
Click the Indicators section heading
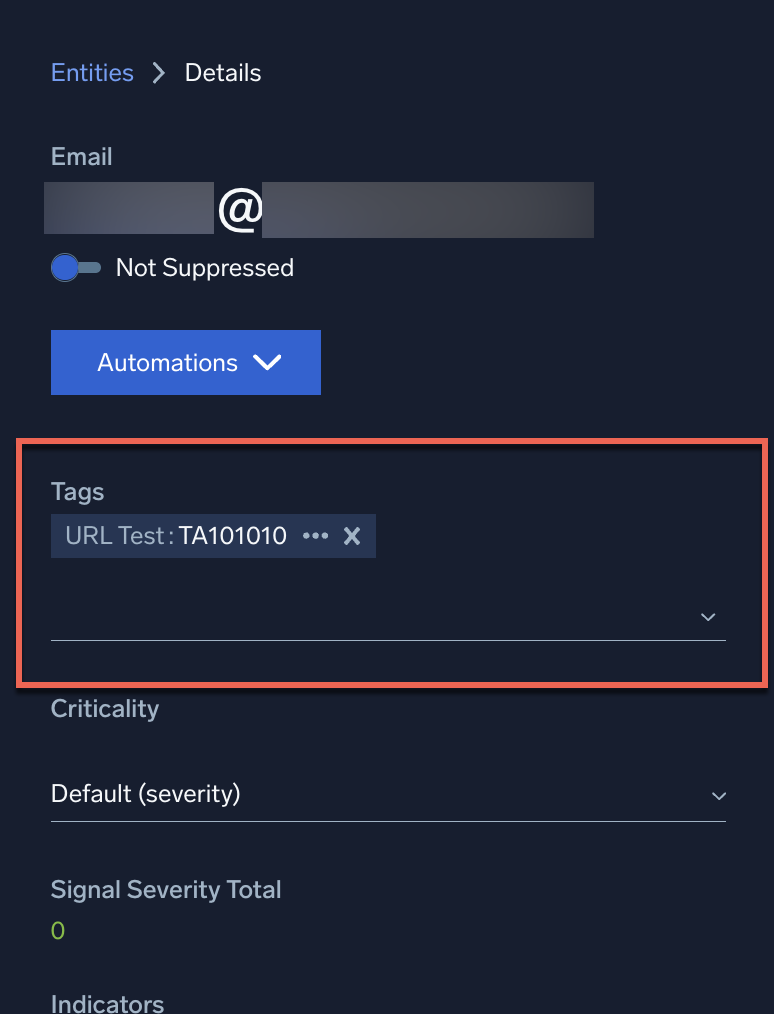click(107, 1003)
